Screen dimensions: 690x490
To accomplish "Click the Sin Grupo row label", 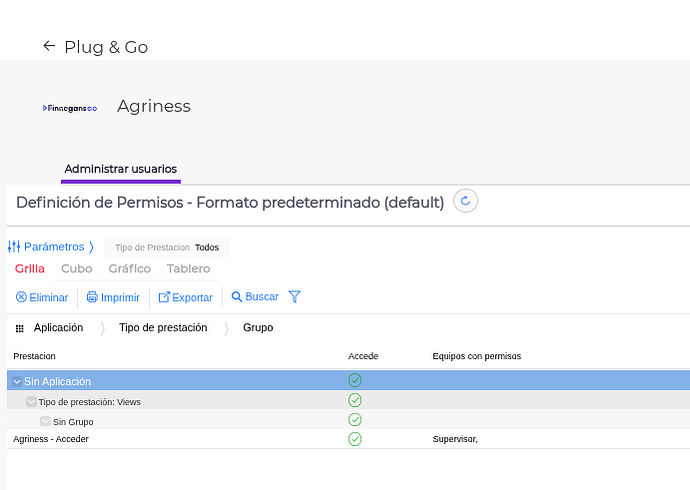I will point(73,422).
